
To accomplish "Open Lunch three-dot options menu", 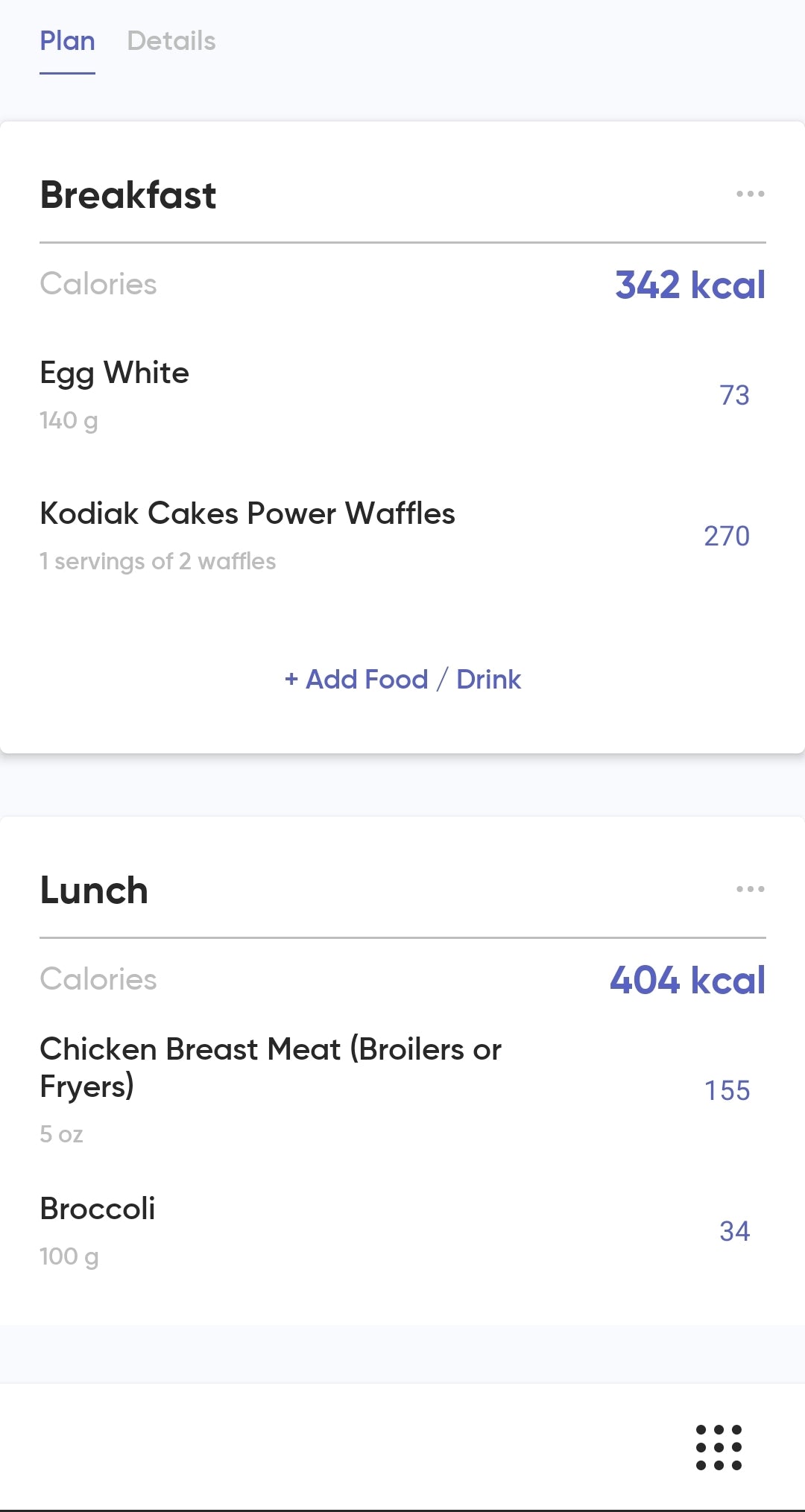I will click(750, 889).
